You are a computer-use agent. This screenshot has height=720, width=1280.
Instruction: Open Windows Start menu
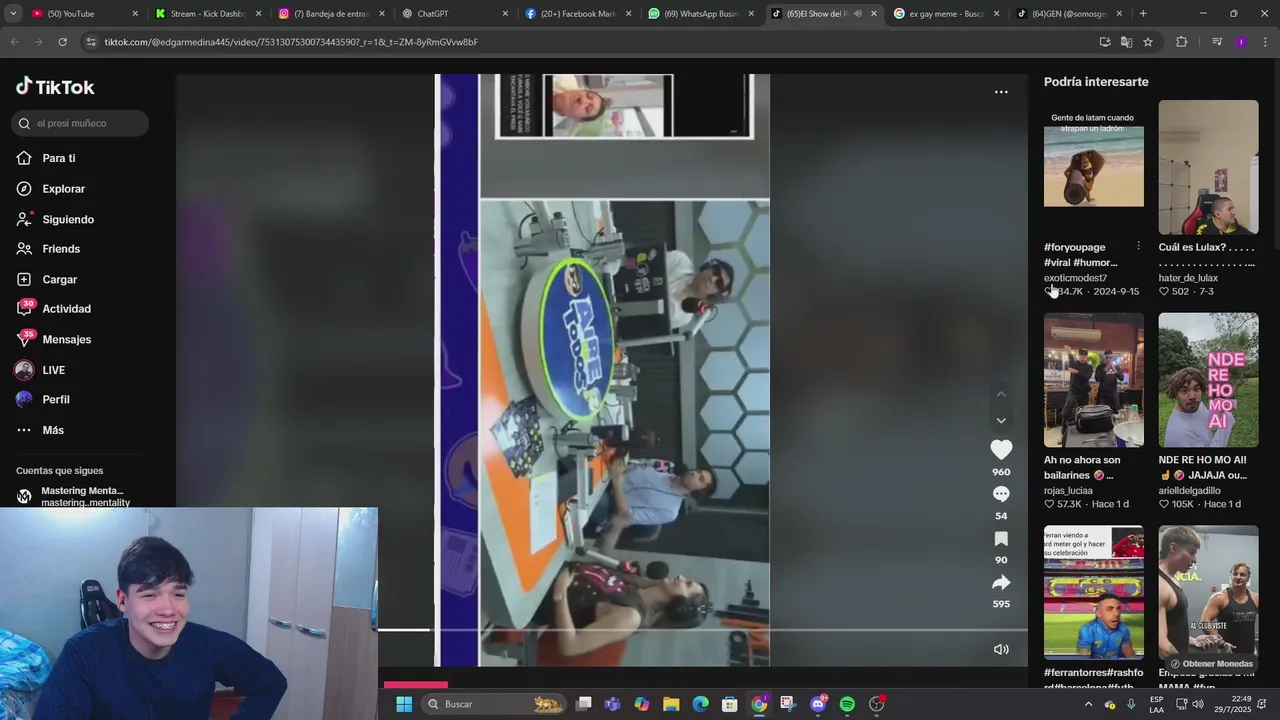pos(404,704)
